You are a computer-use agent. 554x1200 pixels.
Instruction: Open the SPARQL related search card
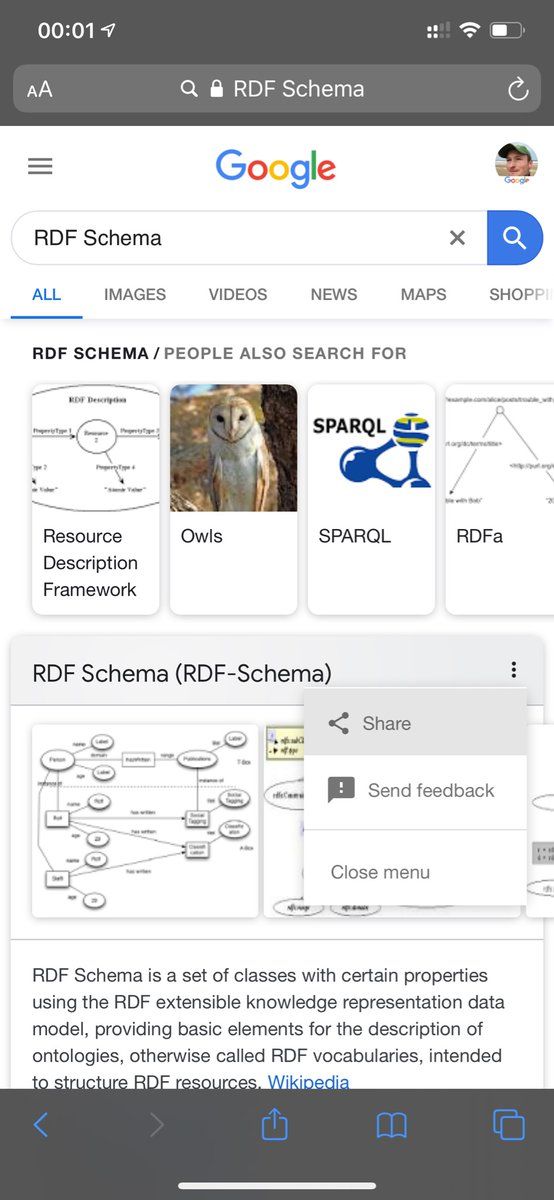(371, 499)
